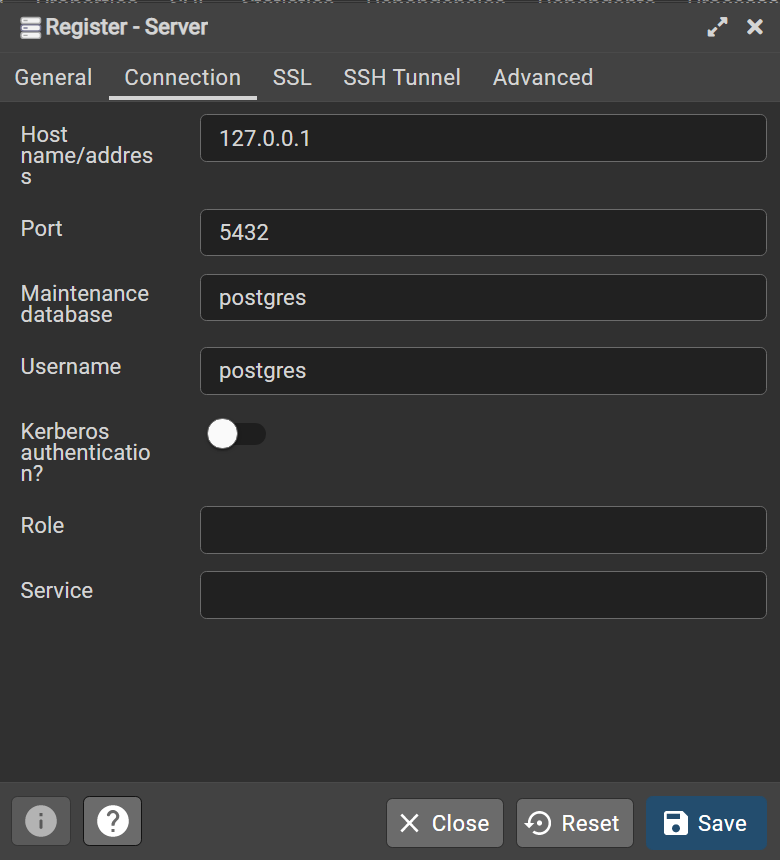Click into the Username field

point(483,371)
